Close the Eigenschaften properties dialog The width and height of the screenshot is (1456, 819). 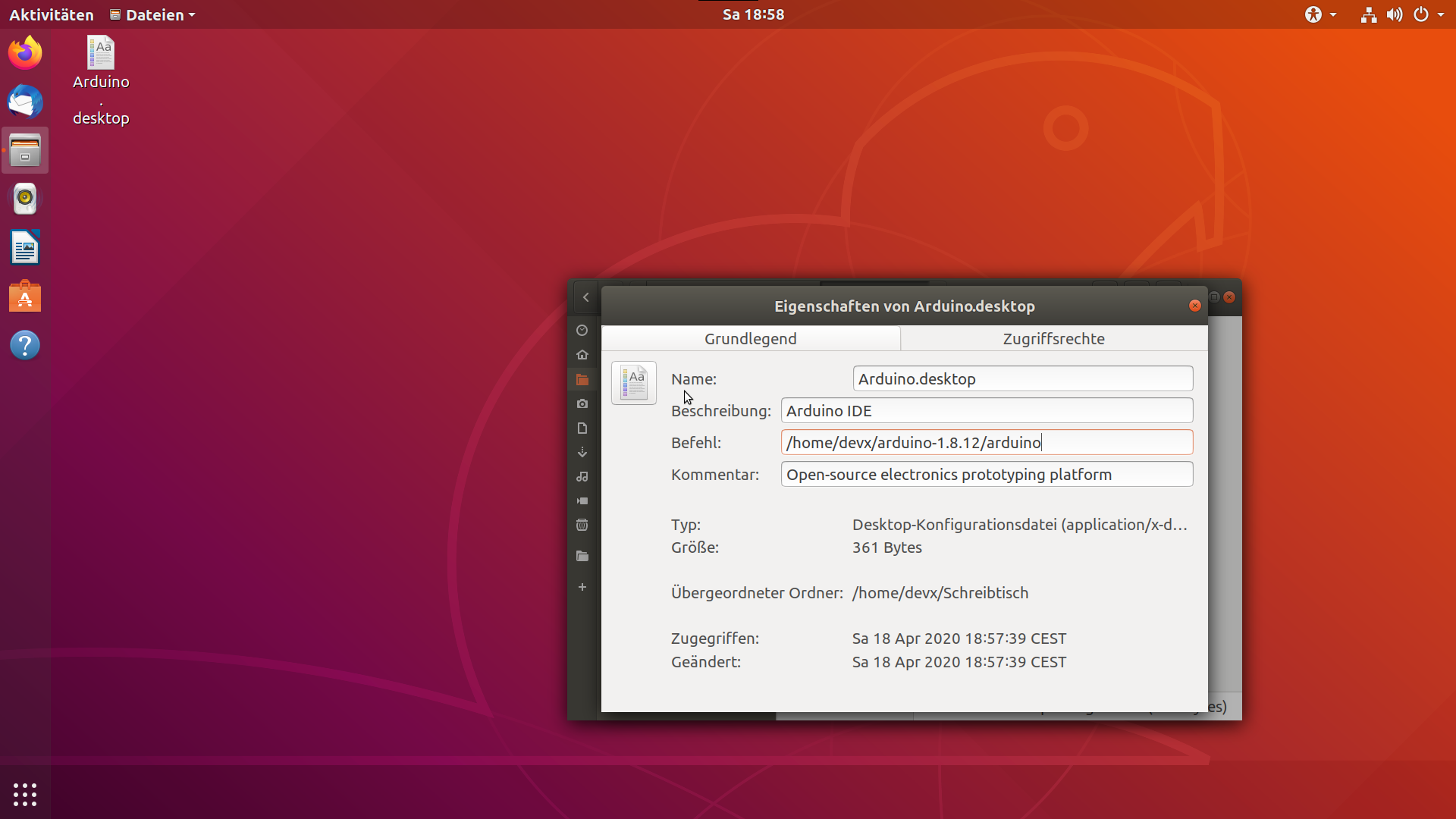1195,306
